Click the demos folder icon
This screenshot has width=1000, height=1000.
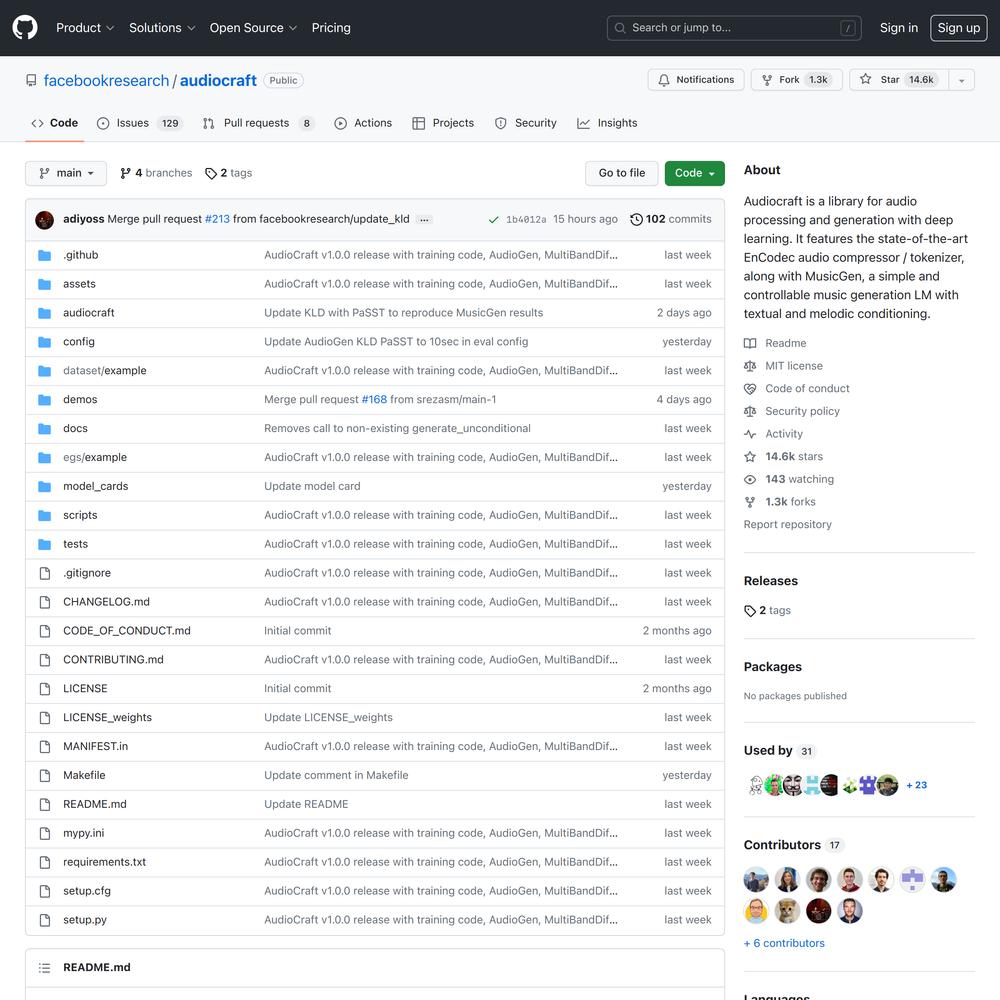tap(45, 400)
